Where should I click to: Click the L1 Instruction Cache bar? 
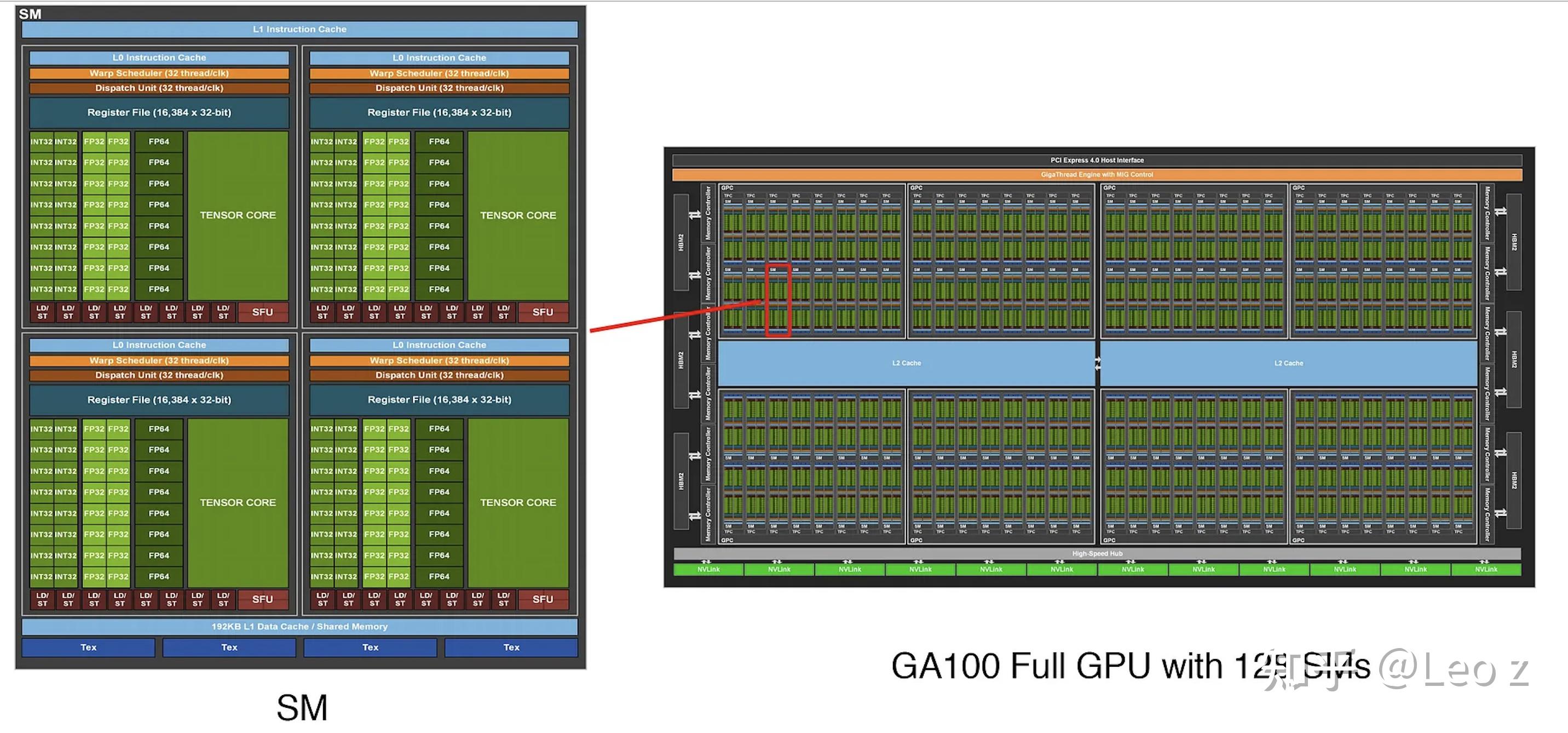pyautogui.click(x=299, y=29)
